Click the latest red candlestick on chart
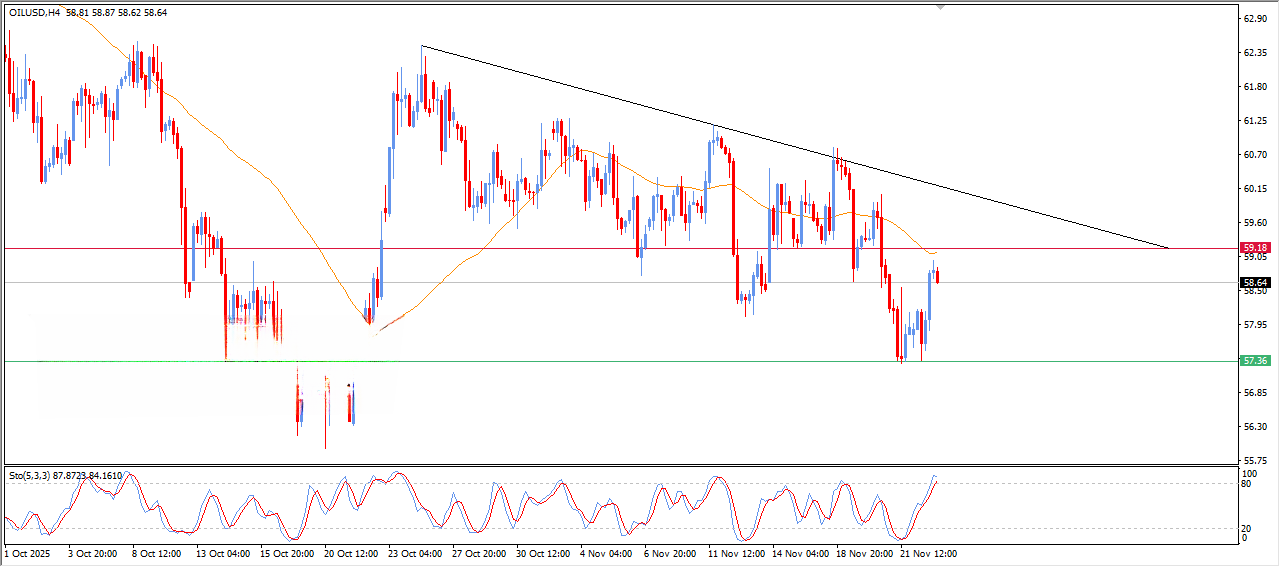Viewport: 1280px width, 567px height. pos(937,276)
